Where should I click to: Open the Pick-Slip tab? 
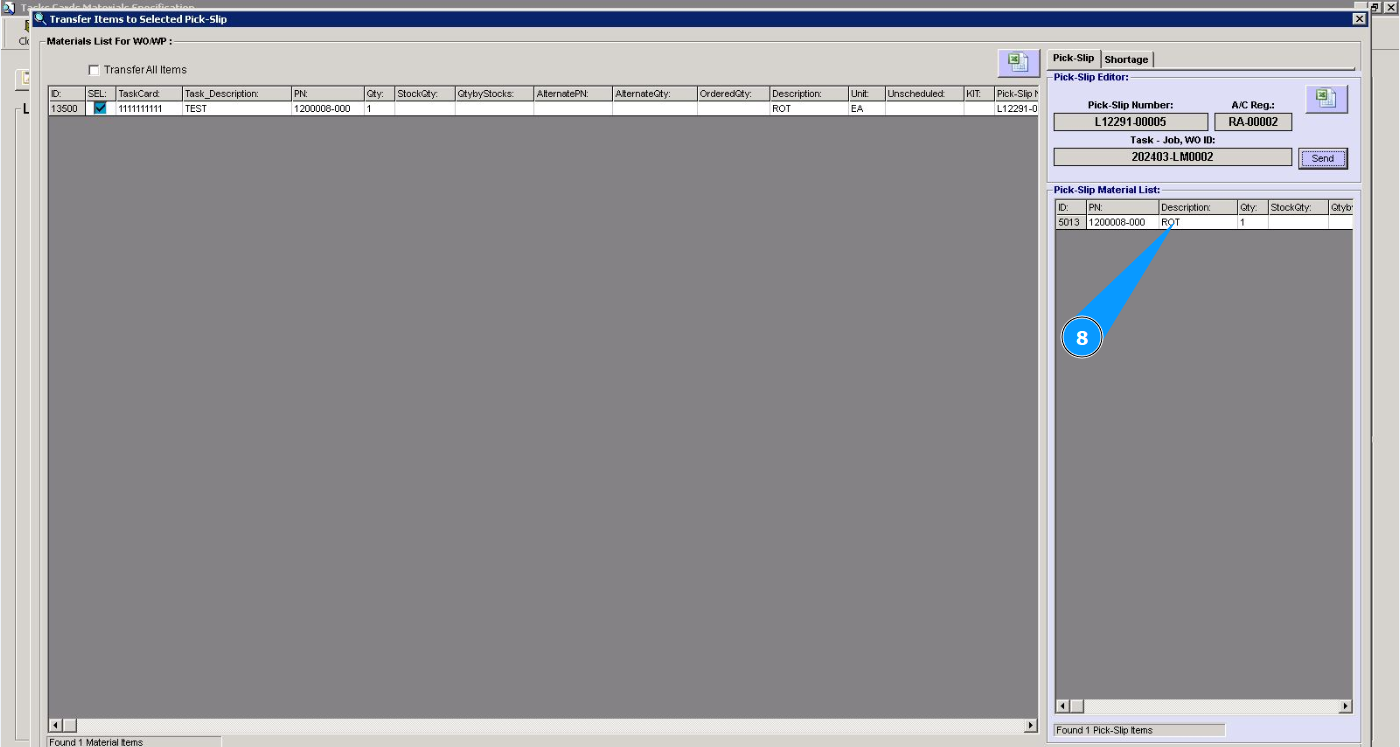(1073, 58)
